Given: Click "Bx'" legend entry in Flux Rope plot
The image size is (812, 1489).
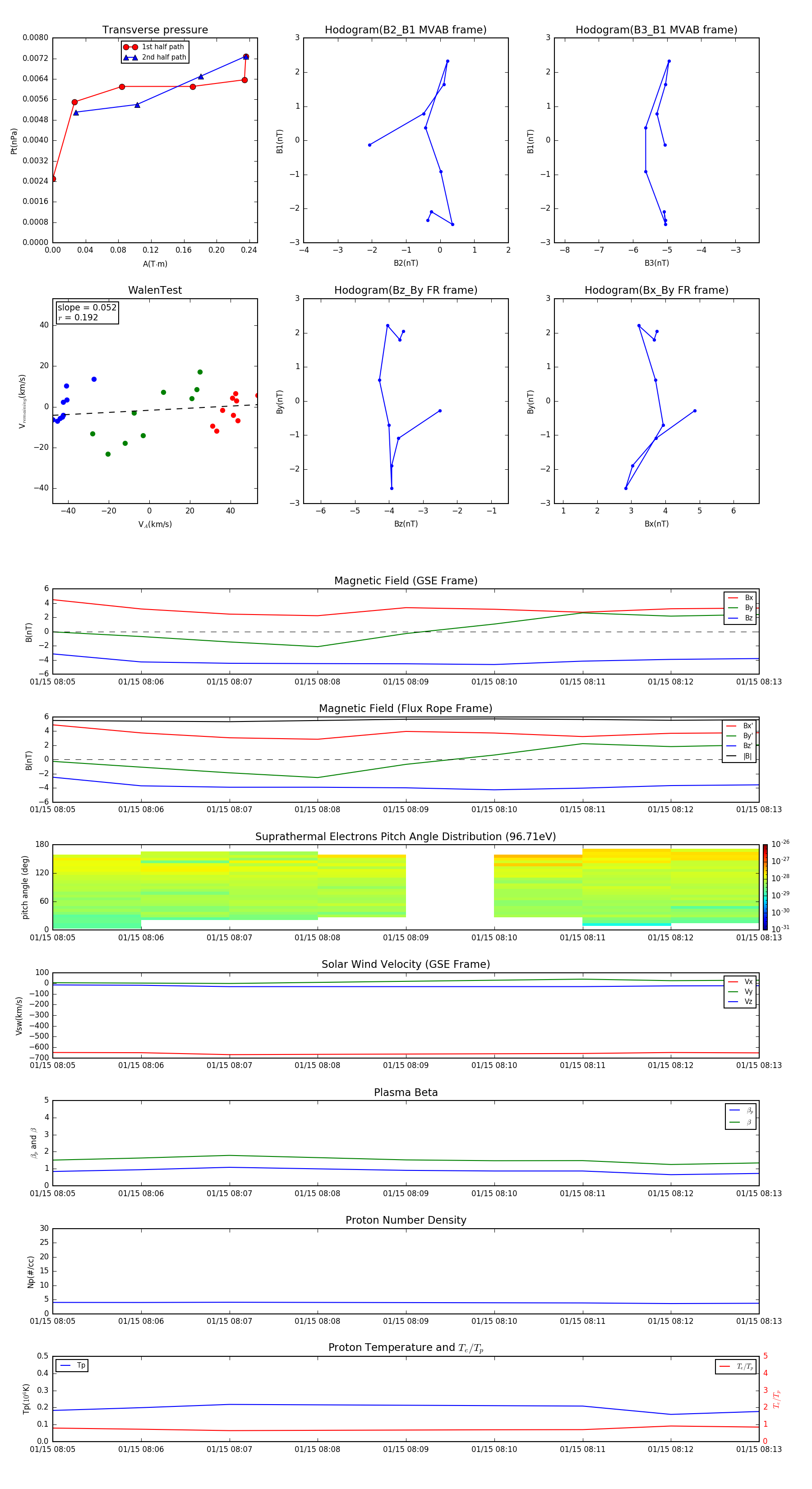Looking at the screenshot, I should point(740,726).
